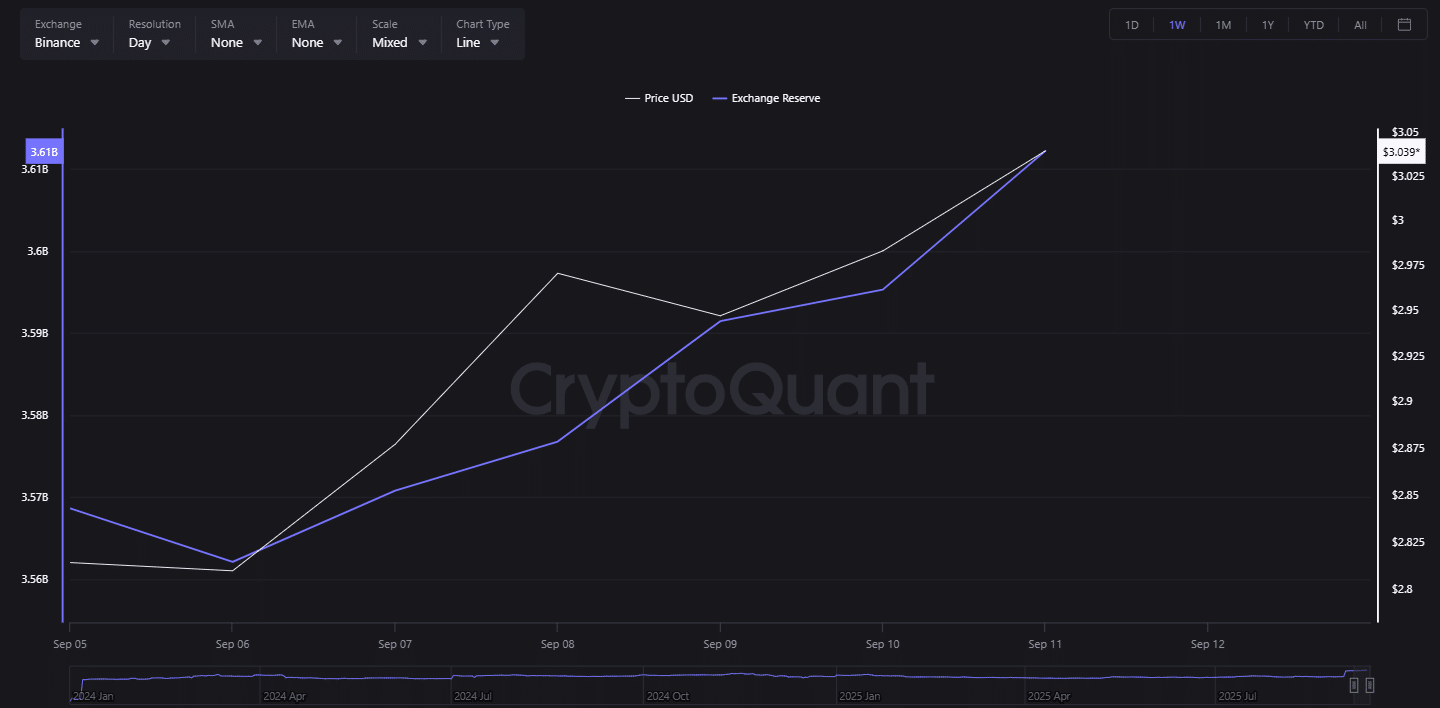Open the calendar date picker icon
Image resolution: width=1440 pixels, height=708 pixels.
[1404, 25]
